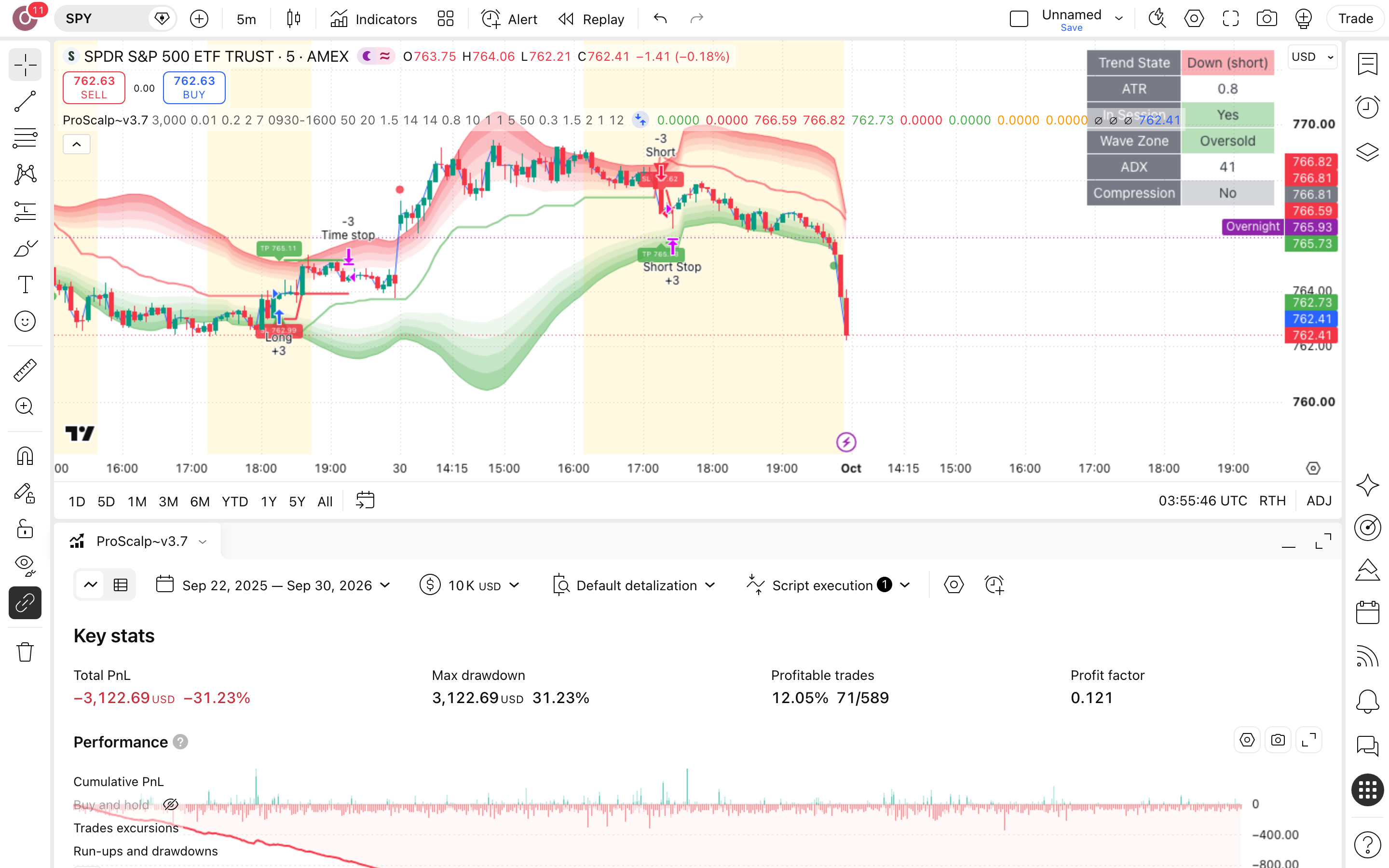The width and height of the screenshot is (1389, 868).
Task: Change backtest date range Sep 22, 2025
Action: point(273,585)
